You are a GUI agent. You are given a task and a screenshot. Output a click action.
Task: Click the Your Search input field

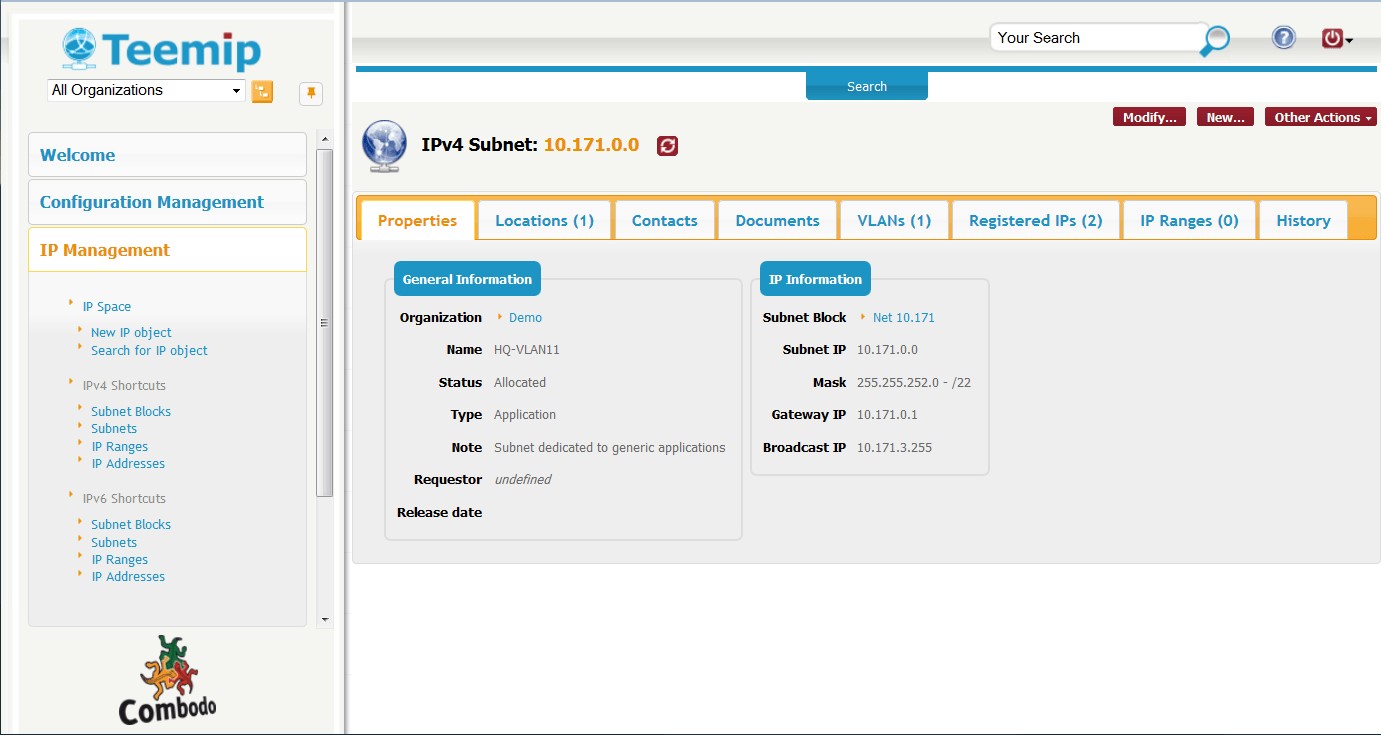(1095, 38)
